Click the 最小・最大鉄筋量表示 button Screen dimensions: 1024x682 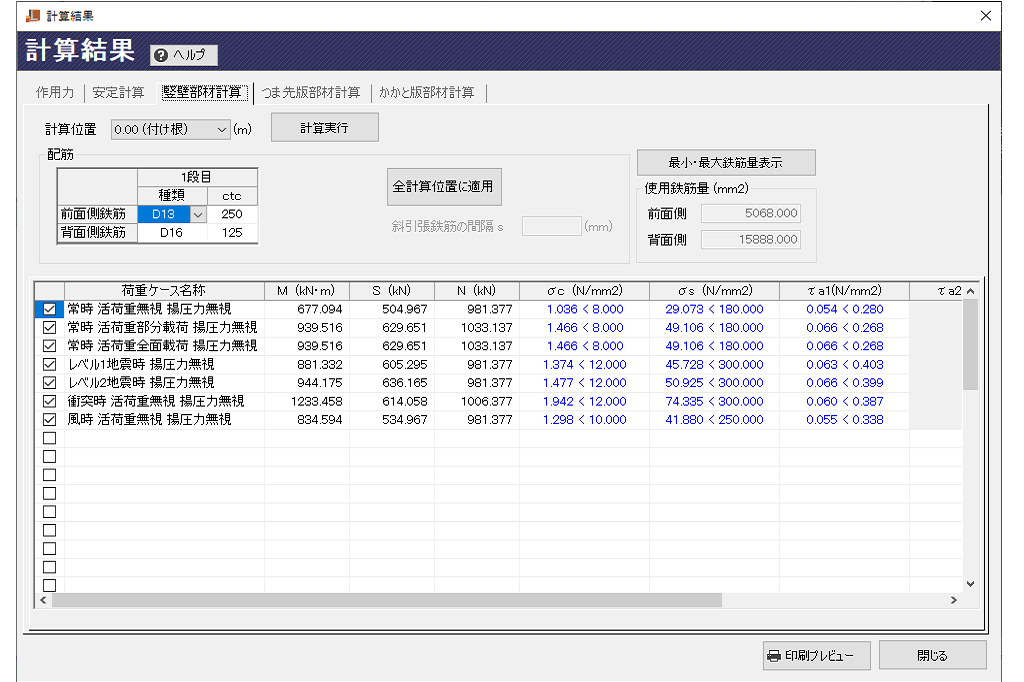(x=726, y=163)
